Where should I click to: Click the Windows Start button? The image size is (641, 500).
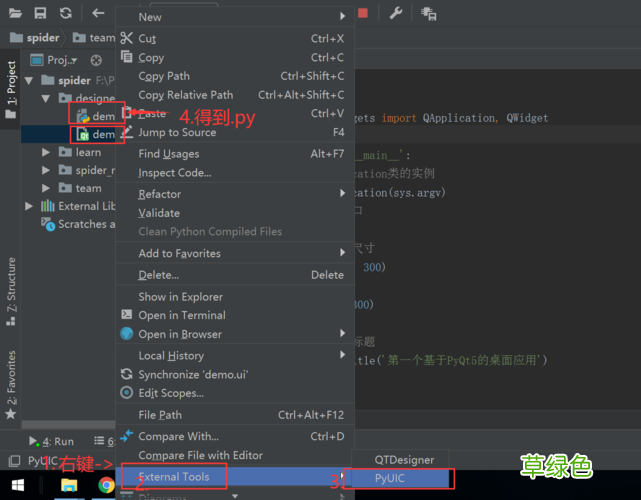17,486
